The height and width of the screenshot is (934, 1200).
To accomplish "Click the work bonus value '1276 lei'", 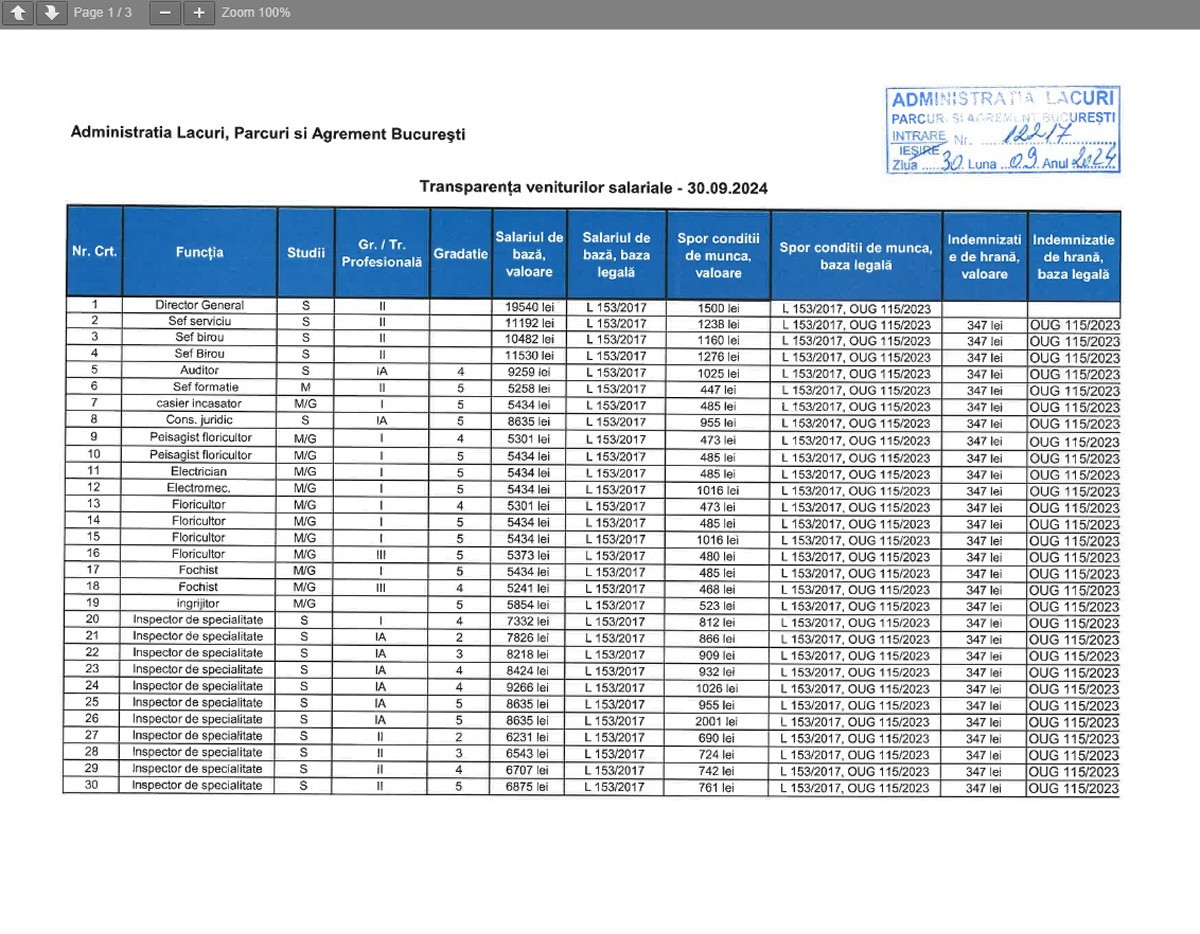I will (718, 356).
